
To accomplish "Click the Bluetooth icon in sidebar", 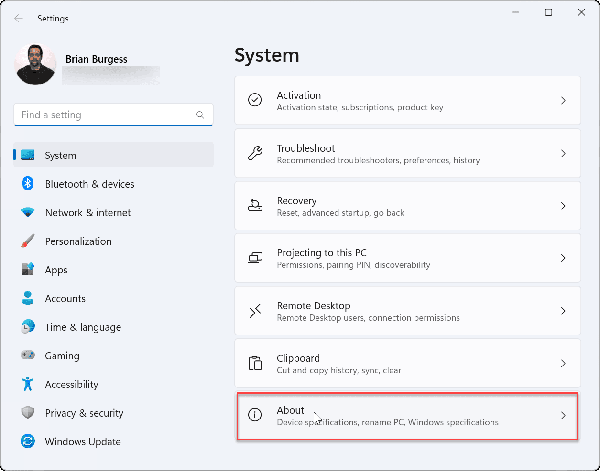I will (x=28, y=184).
